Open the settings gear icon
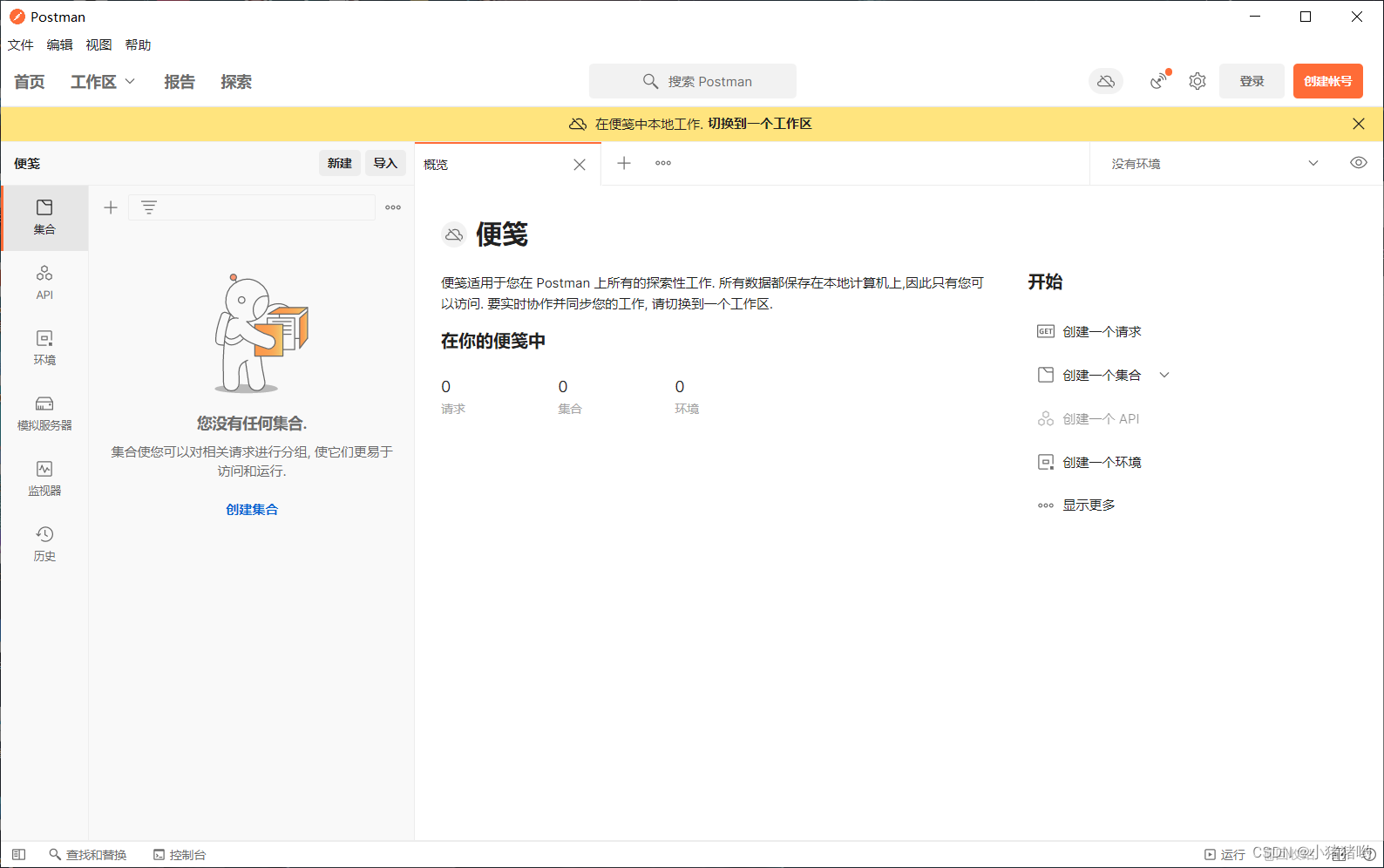This screenshot has height=868, width=1384. [1197, 81]
